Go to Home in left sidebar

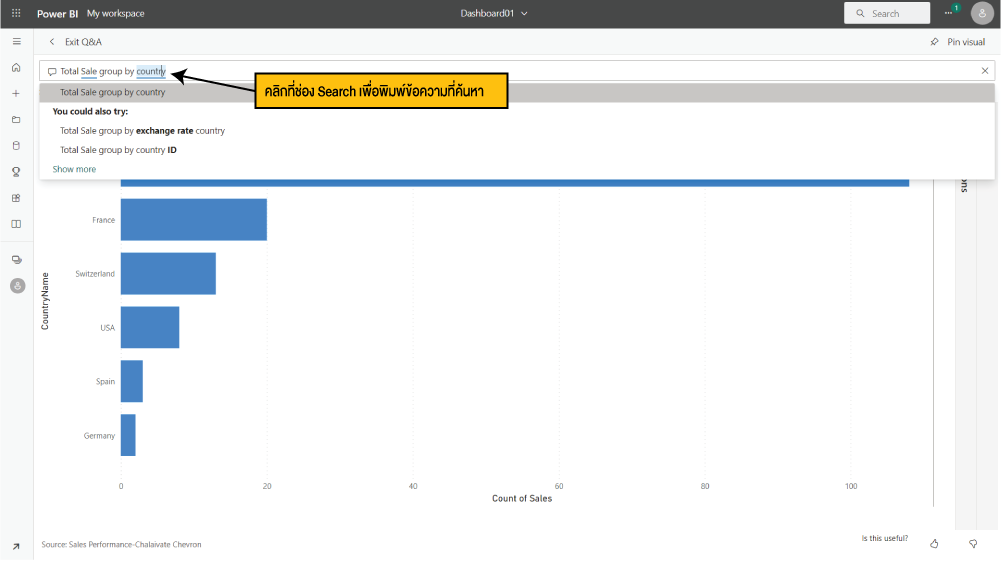pyautogui.click(x=16, y=67)
